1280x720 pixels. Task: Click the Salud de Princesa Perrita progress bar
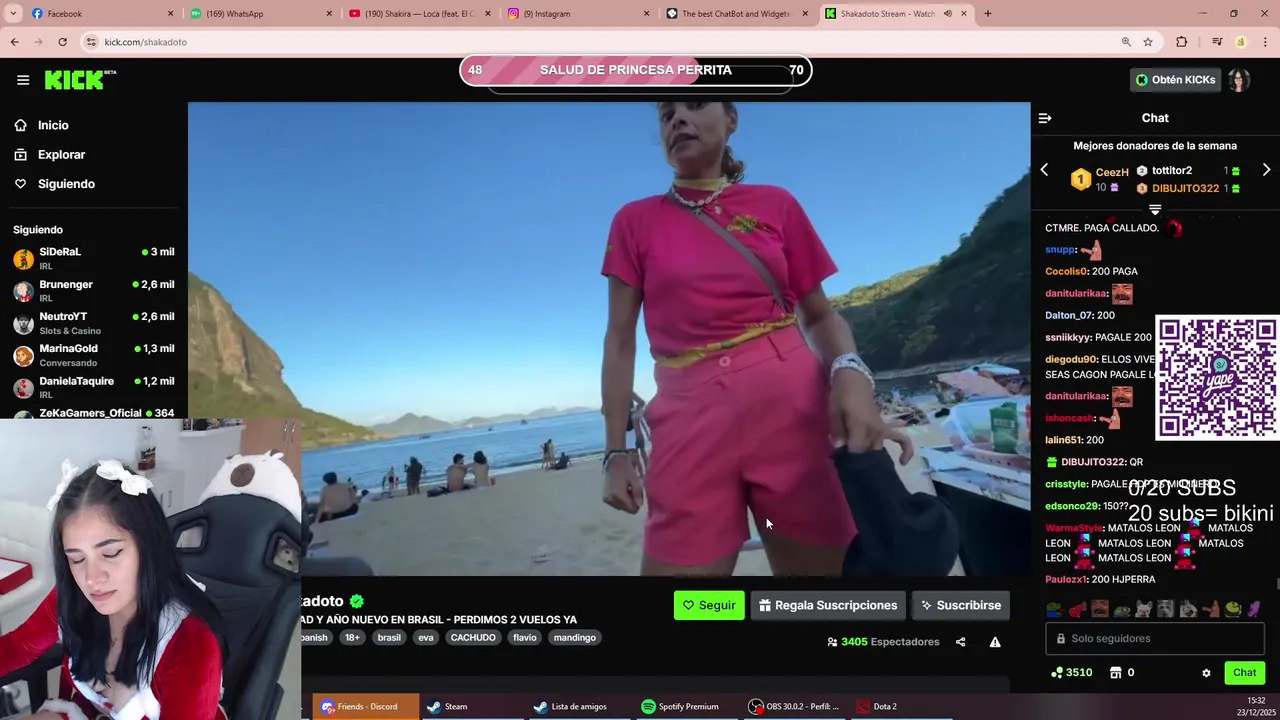636,70
